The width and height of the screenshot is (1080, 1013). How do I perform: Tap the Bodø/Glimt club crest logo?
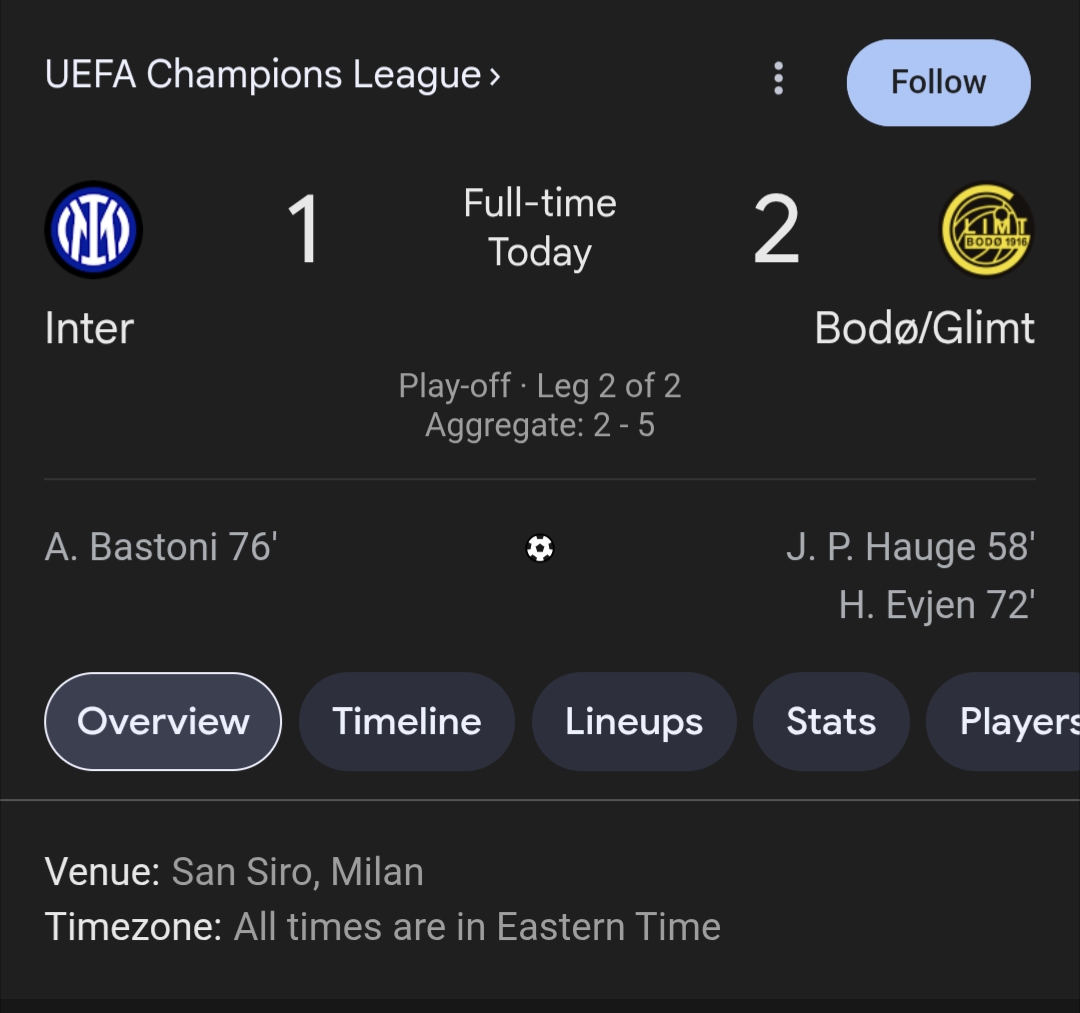[x=987, y=230]
